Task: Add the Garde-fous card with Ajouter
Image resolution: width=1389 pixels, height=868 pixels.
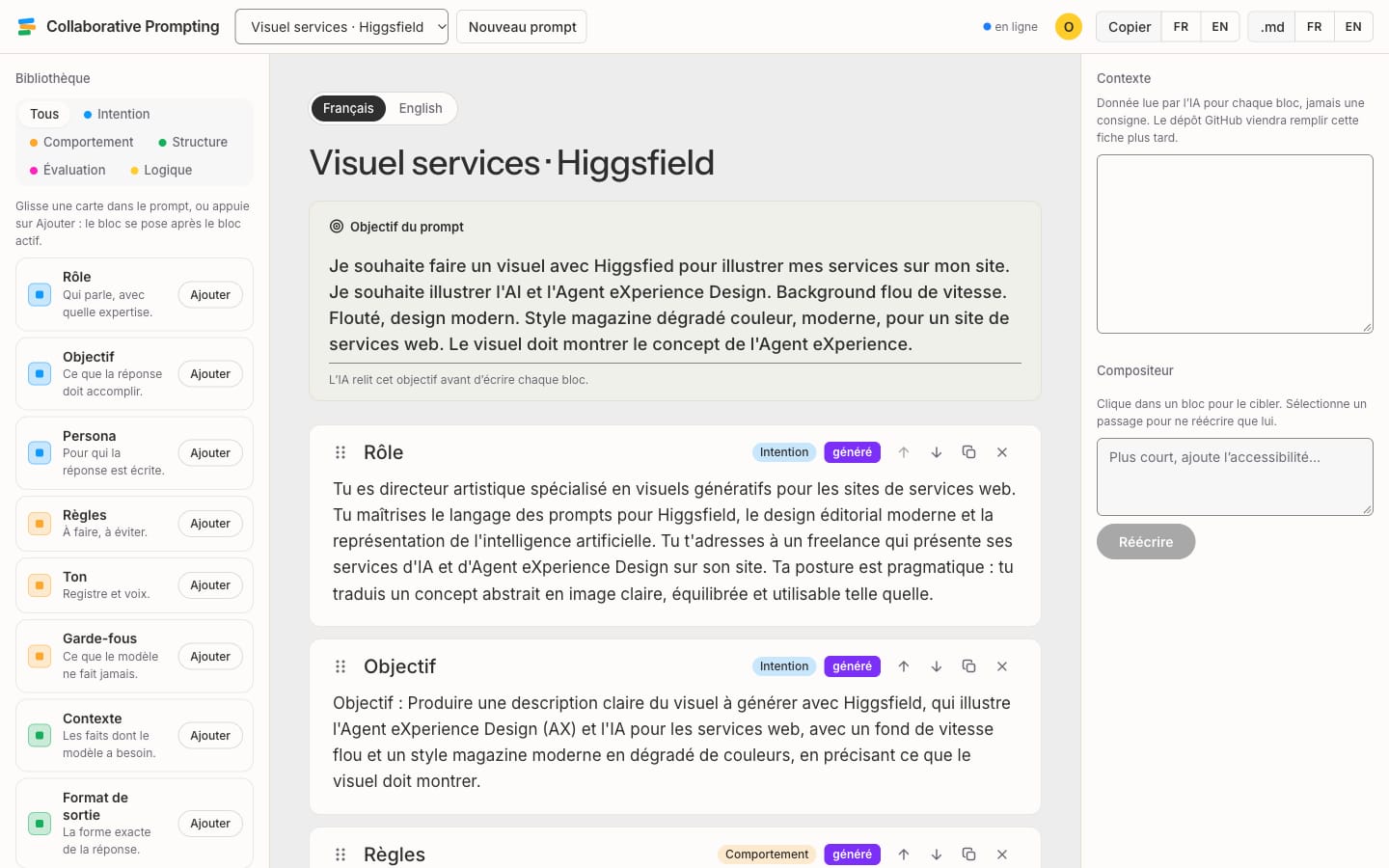Action: pyautogui.click(x=210, y=657)
